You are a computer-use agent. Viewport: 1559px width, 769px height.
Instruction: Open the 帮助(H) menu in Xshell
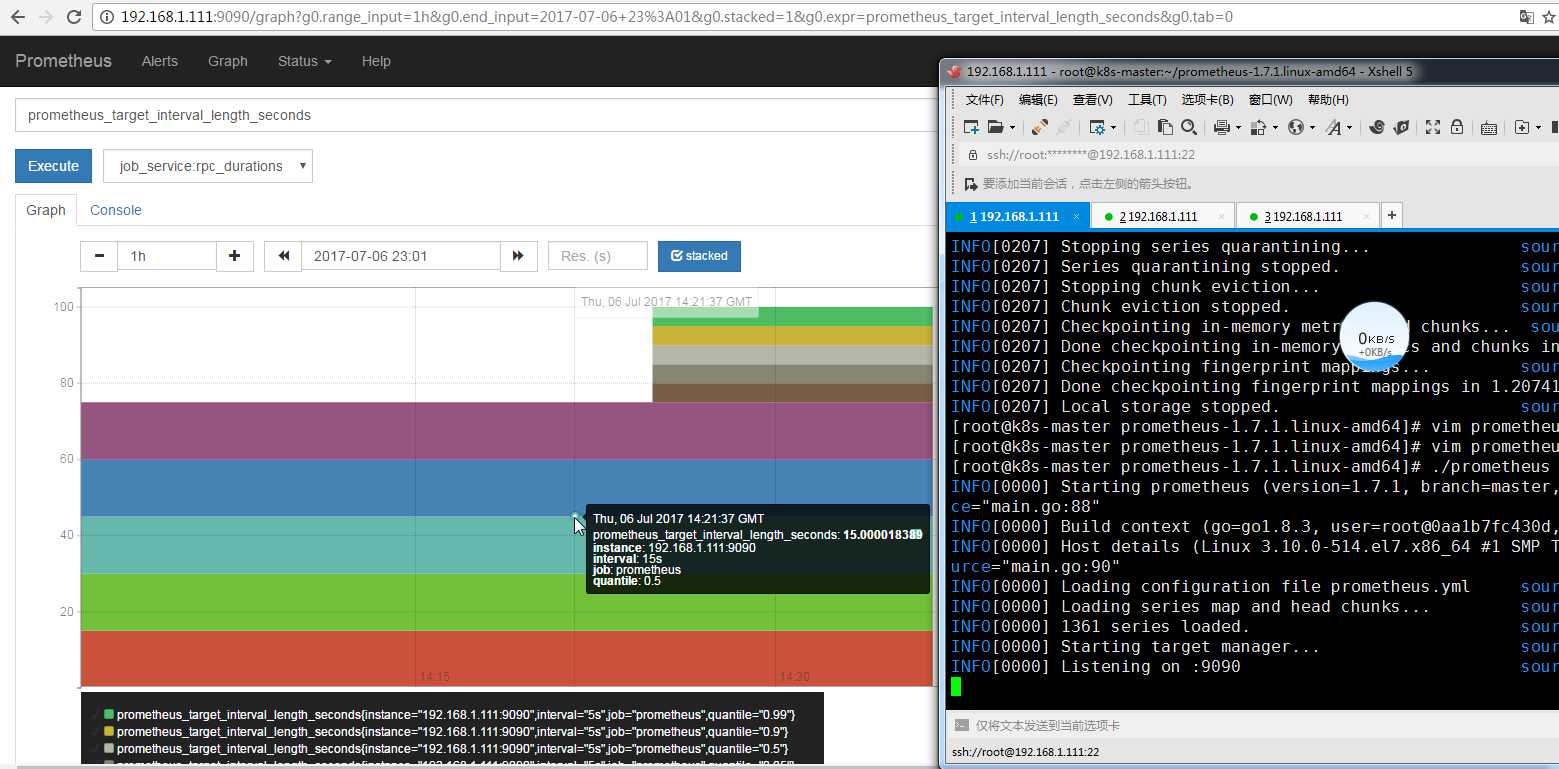click(x=1328, y=100)
